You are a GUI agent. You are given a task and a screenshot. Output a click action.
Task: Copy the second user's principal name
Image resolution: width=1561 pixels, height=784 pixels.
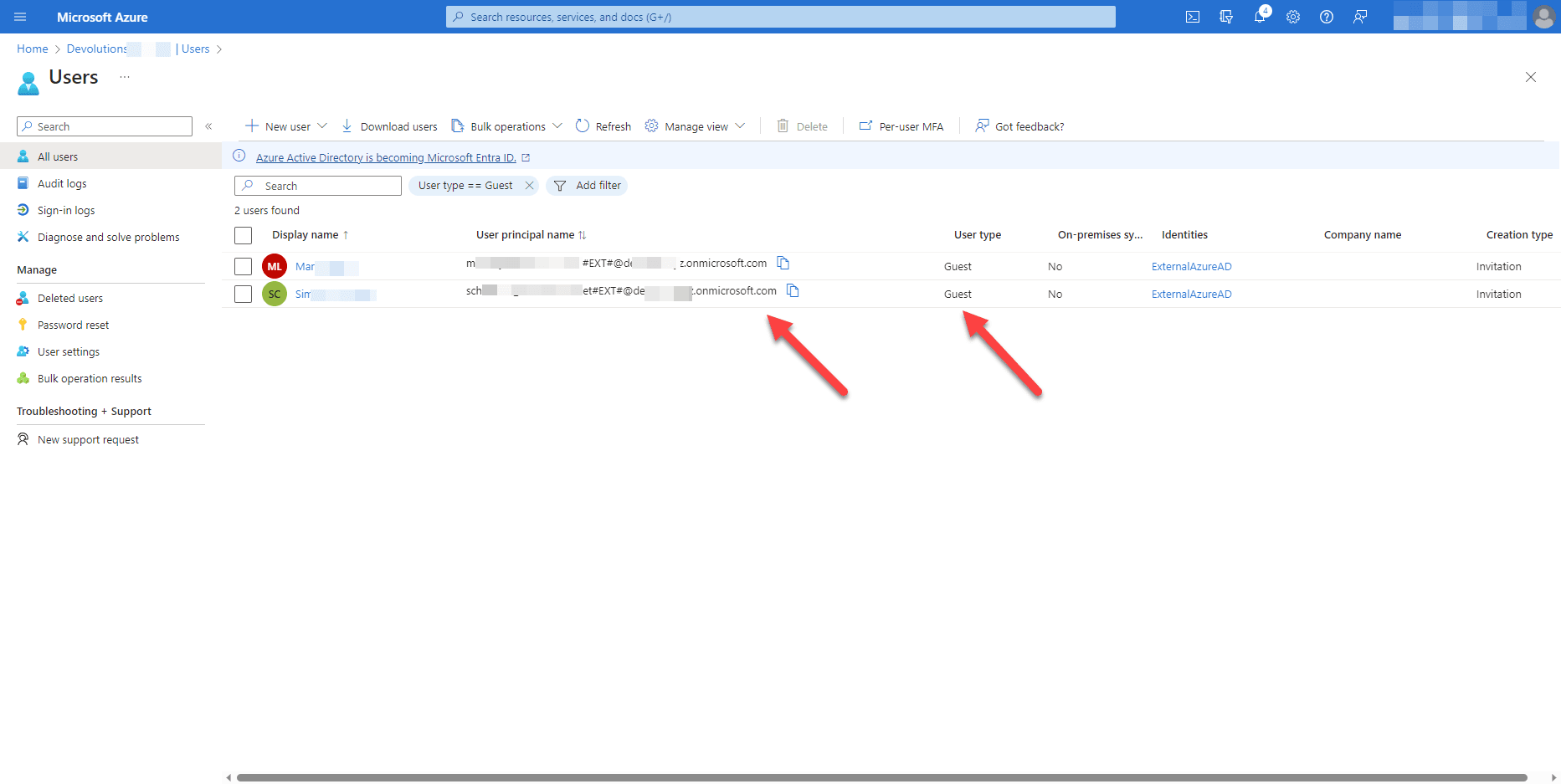tap(793, 291)
